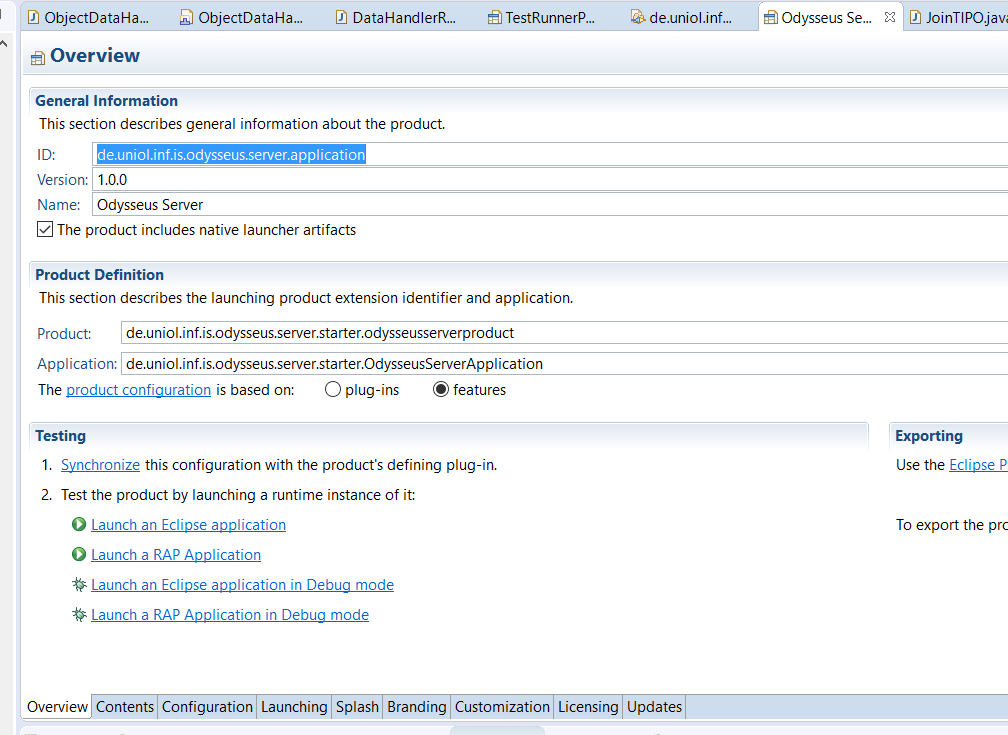Close the Odysseus Server editor tab
Screen dimensions: 1008x735
click(x=890, y=17)
